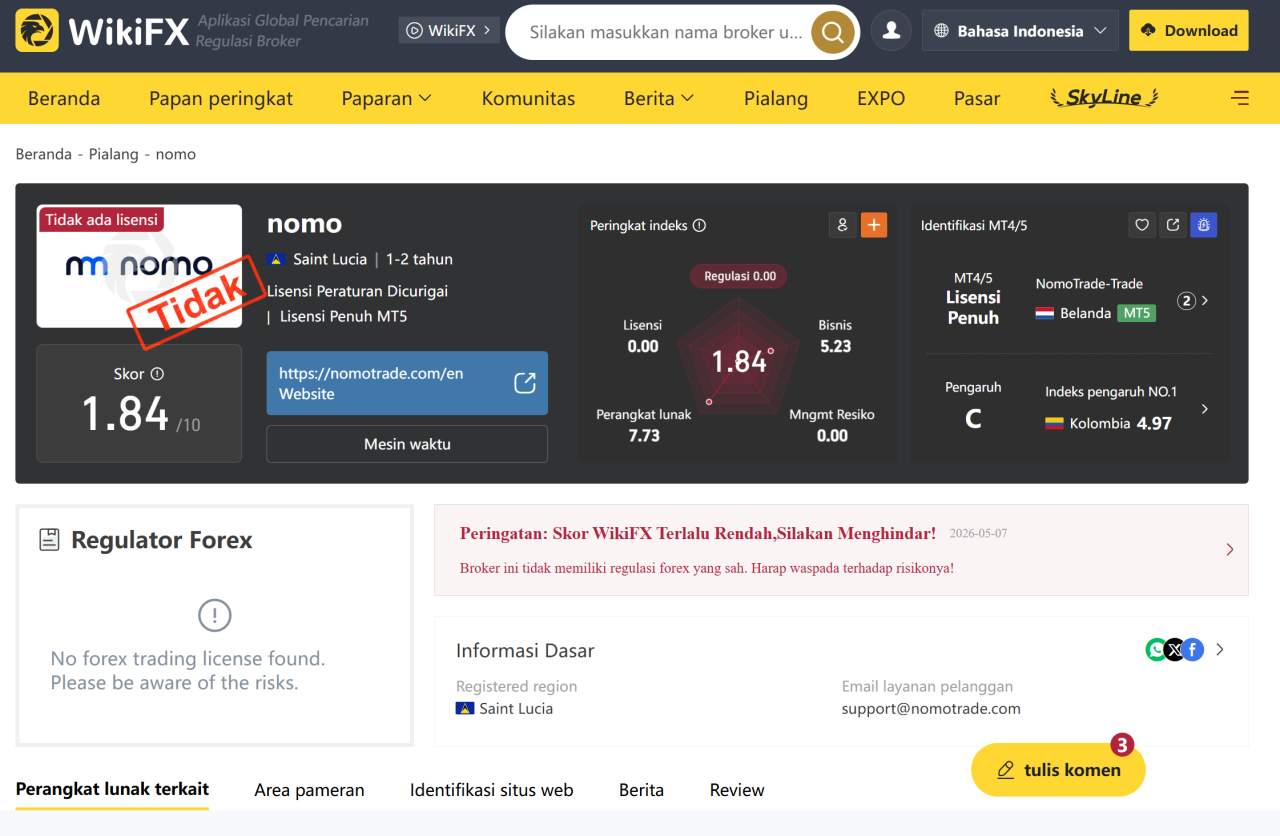The width and height of the screenshot is (1280, 836).
Task: Click the external link icon on website button
Action: point(525,383)
